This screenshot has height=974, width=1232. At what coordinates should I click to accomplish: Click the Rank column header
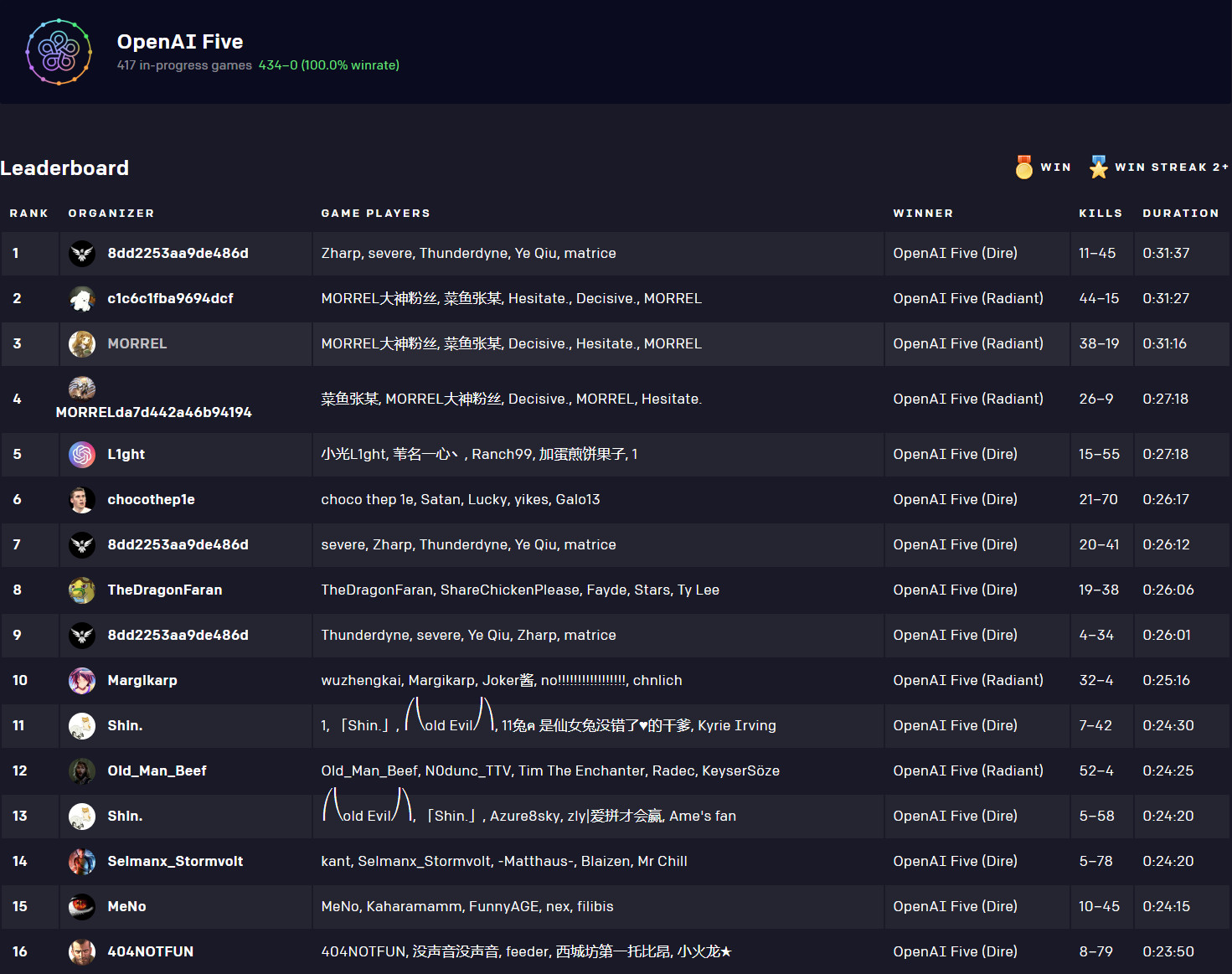tap(28, 214)
